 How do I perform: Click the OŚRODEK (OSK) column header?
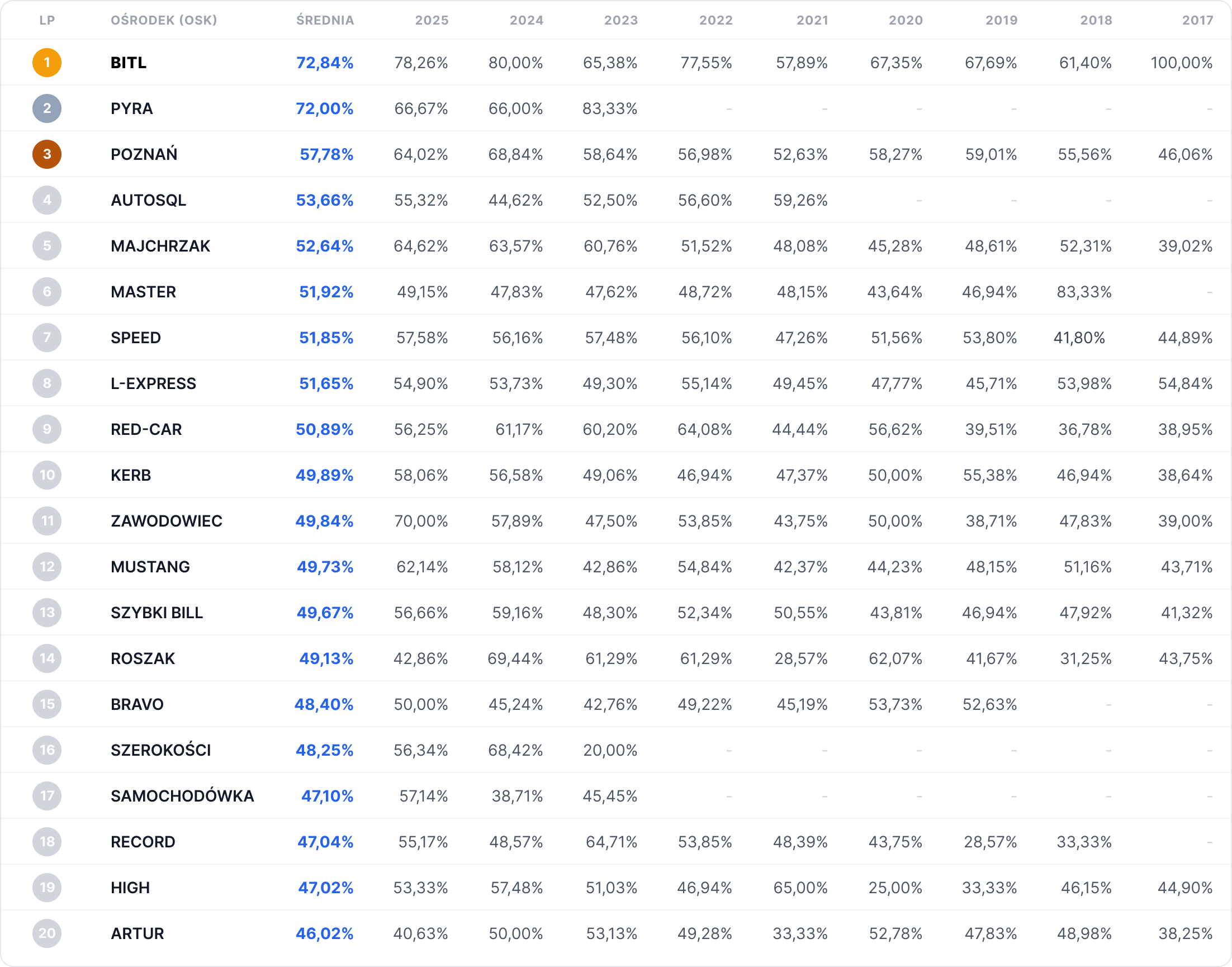164,20
